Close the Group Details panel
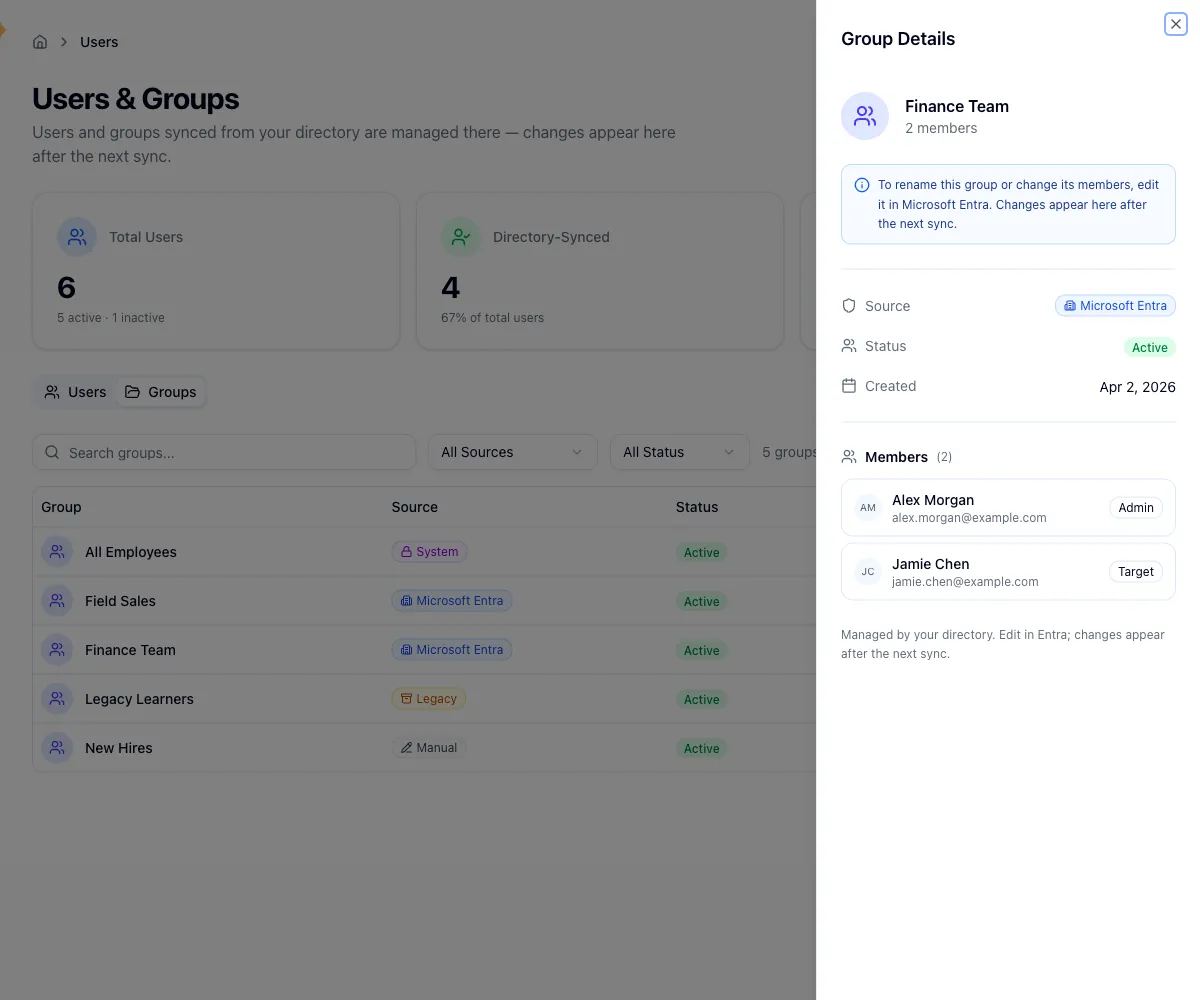 1176,24
